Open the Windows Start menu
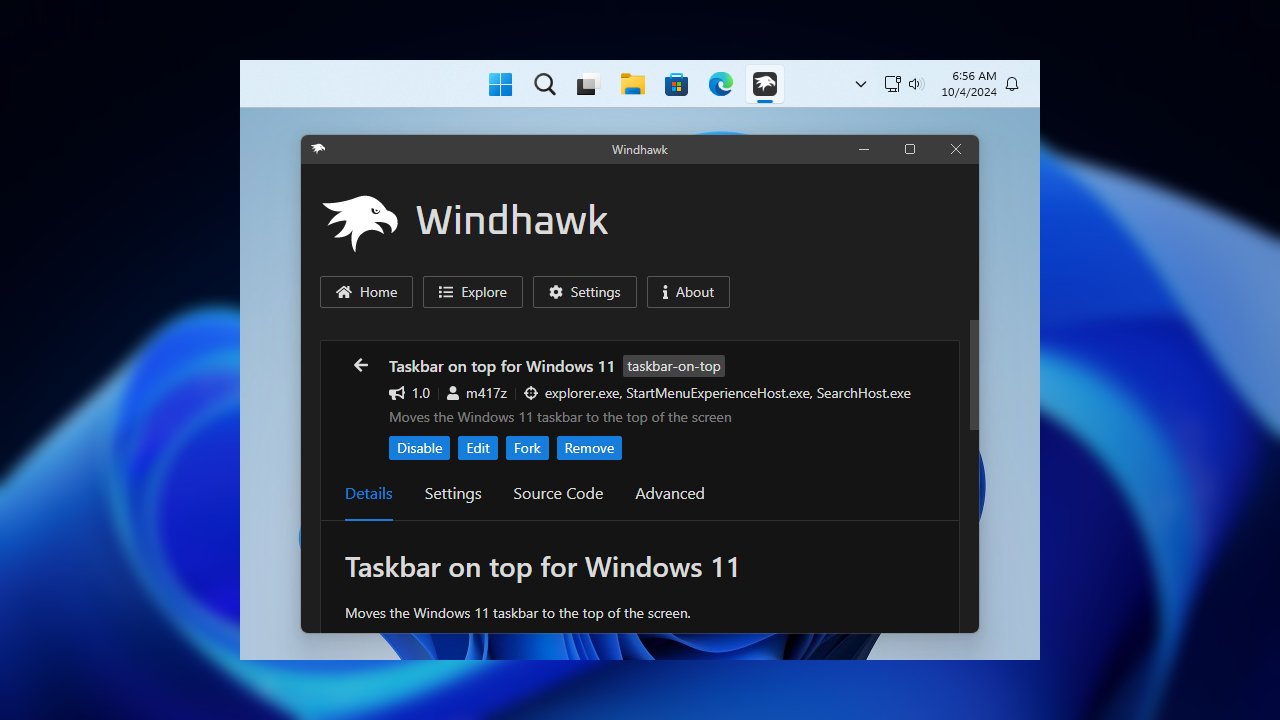 [x=501, y=85]
